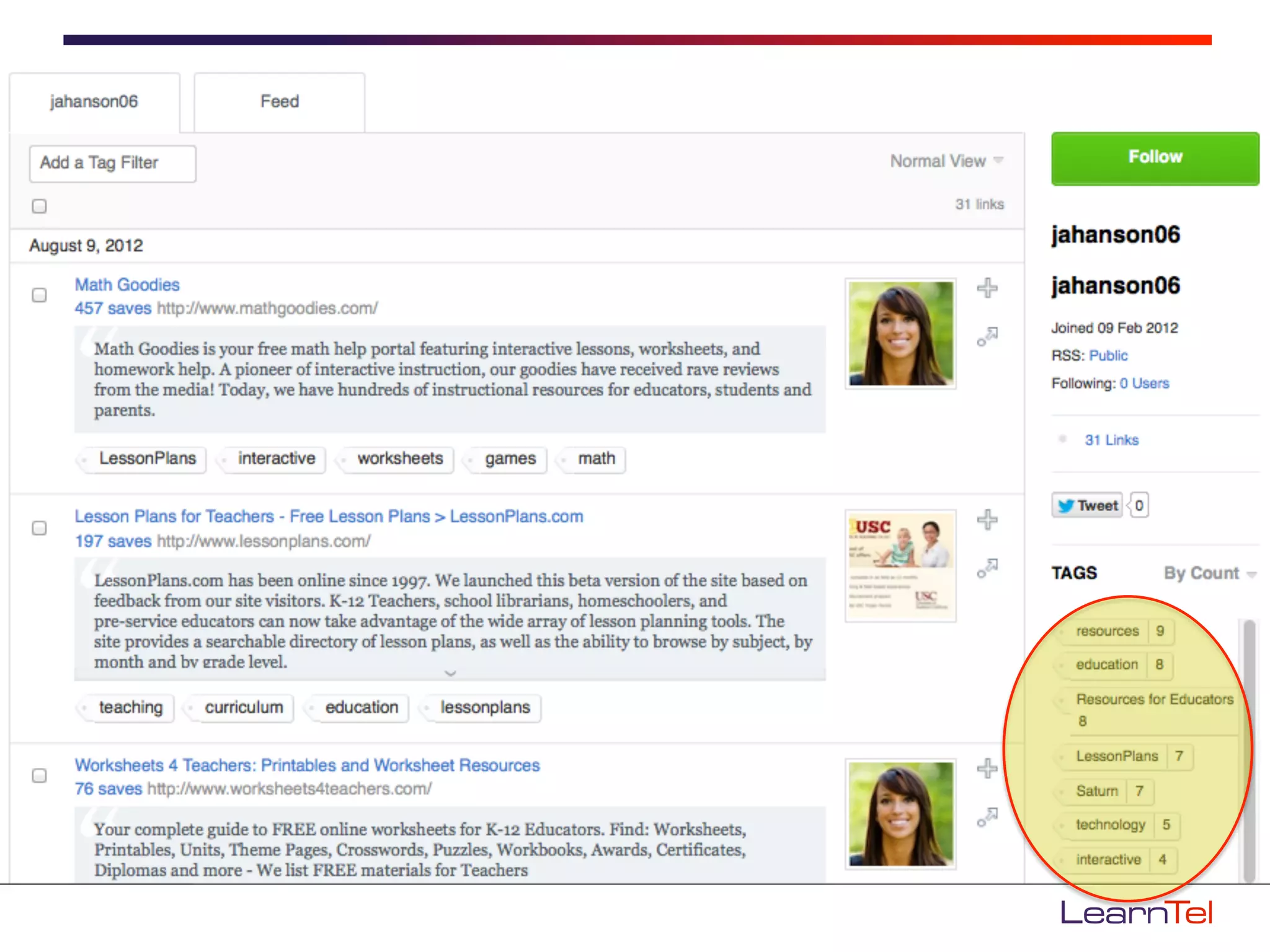Click share icon beside Worksheets 4 Teachers bookmark
The height and width of the screenshot is (952, 1270).
coord(987,817)
